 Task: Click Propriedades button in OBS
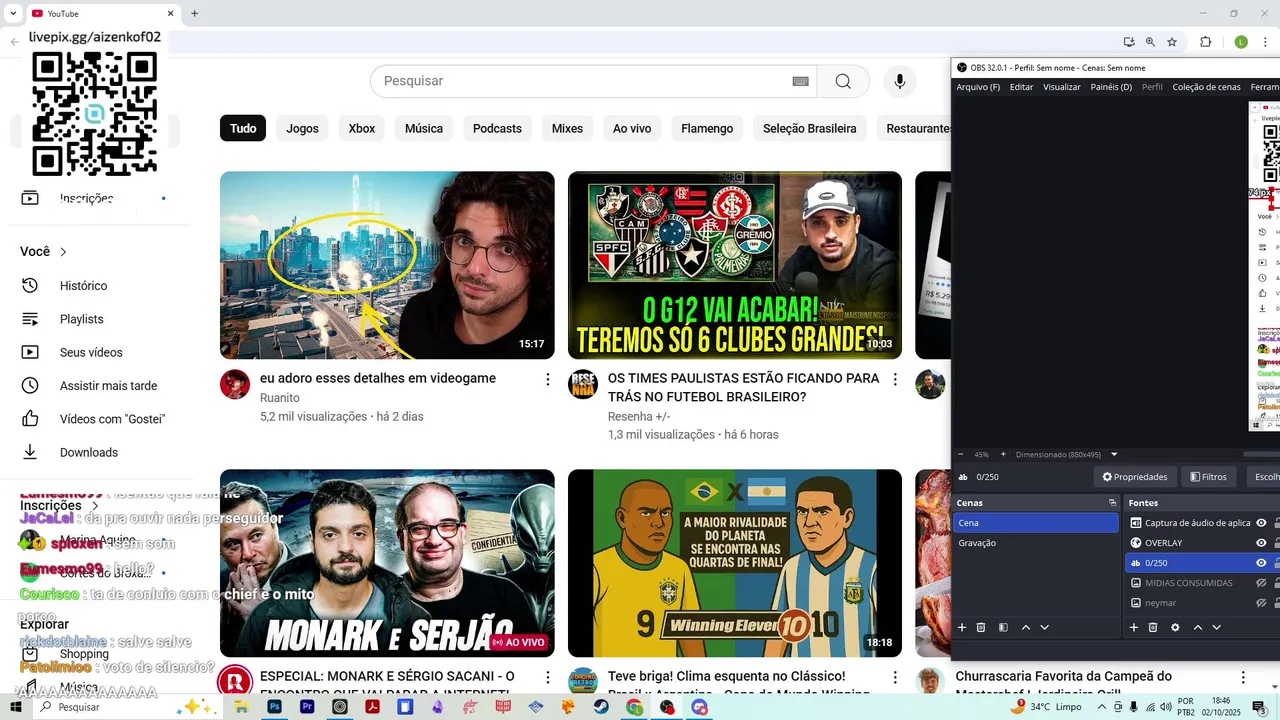tap(1135, 477)
